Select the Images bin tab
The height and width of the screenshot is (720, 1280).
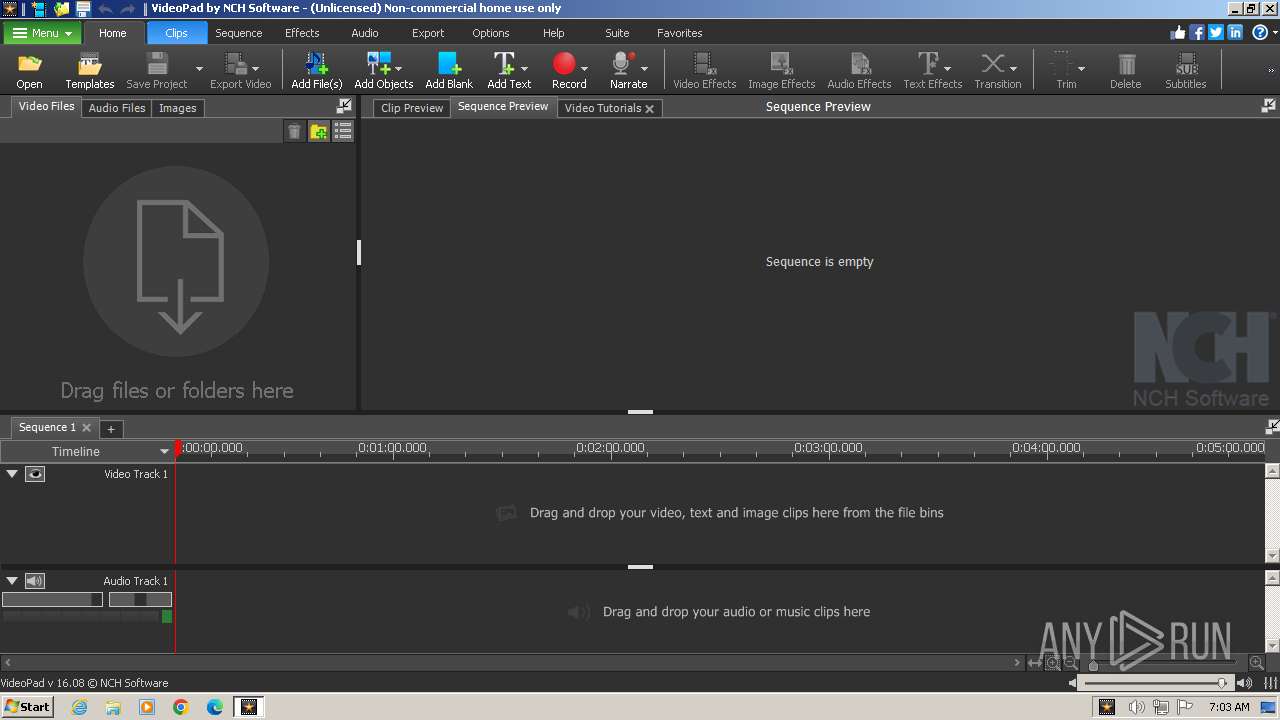point(177,108)
